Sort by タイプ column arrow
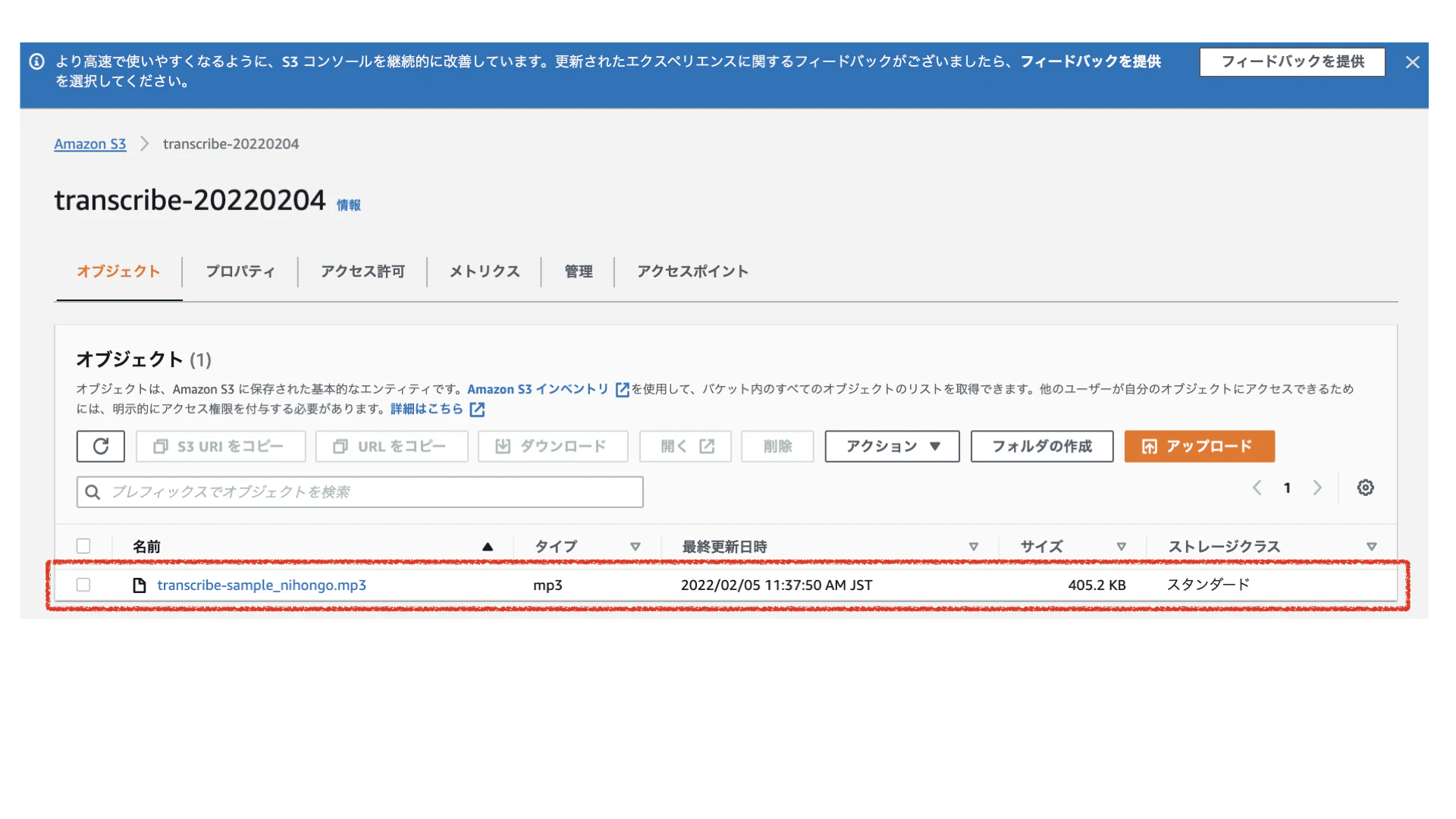Screen dimensions: 1456x819 pos(635,546)
